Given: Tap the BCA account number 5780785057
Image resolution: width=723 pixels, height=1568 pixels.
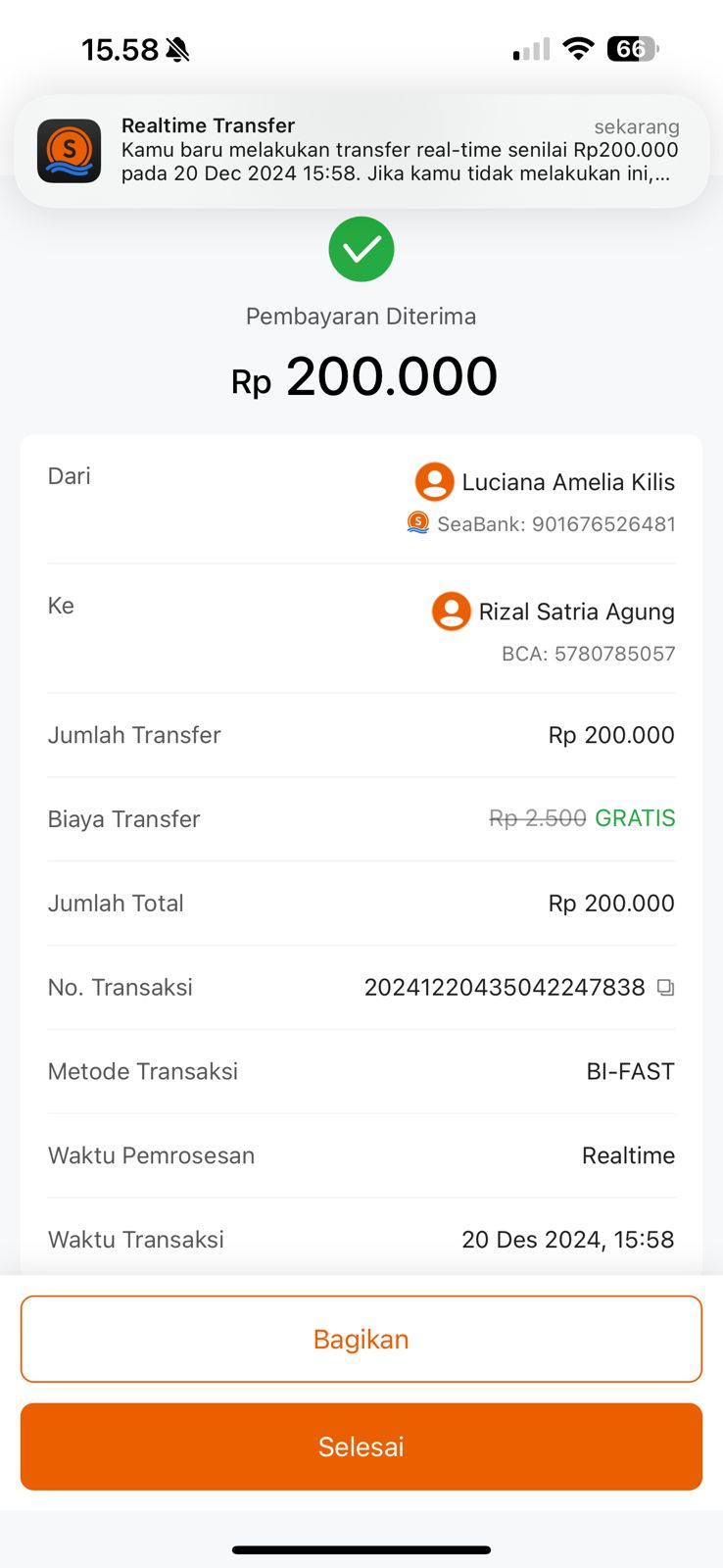Looking at the screenshot, I should coord(614,654).
